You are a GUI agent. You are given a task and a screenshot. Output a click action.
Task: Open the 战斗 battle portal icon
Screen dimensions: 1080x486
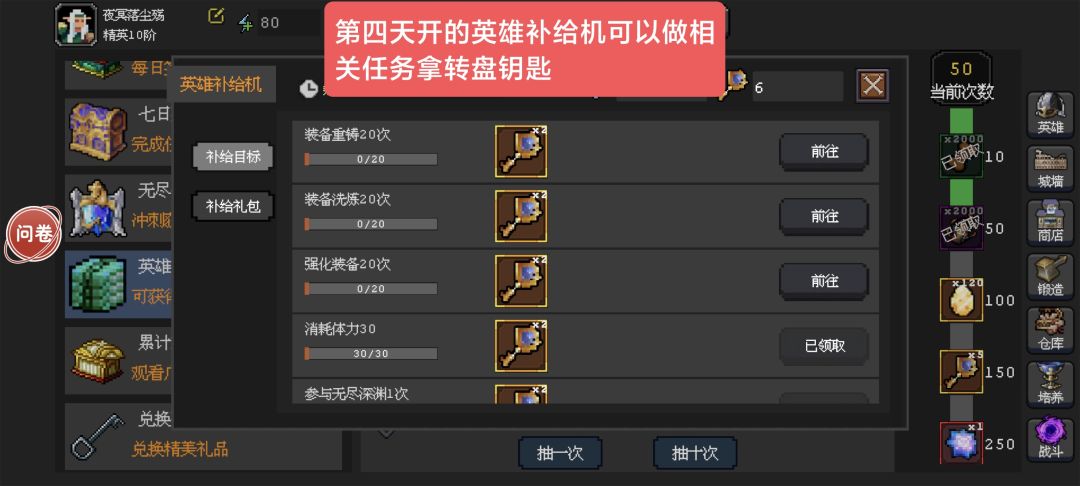(1050, 438)
